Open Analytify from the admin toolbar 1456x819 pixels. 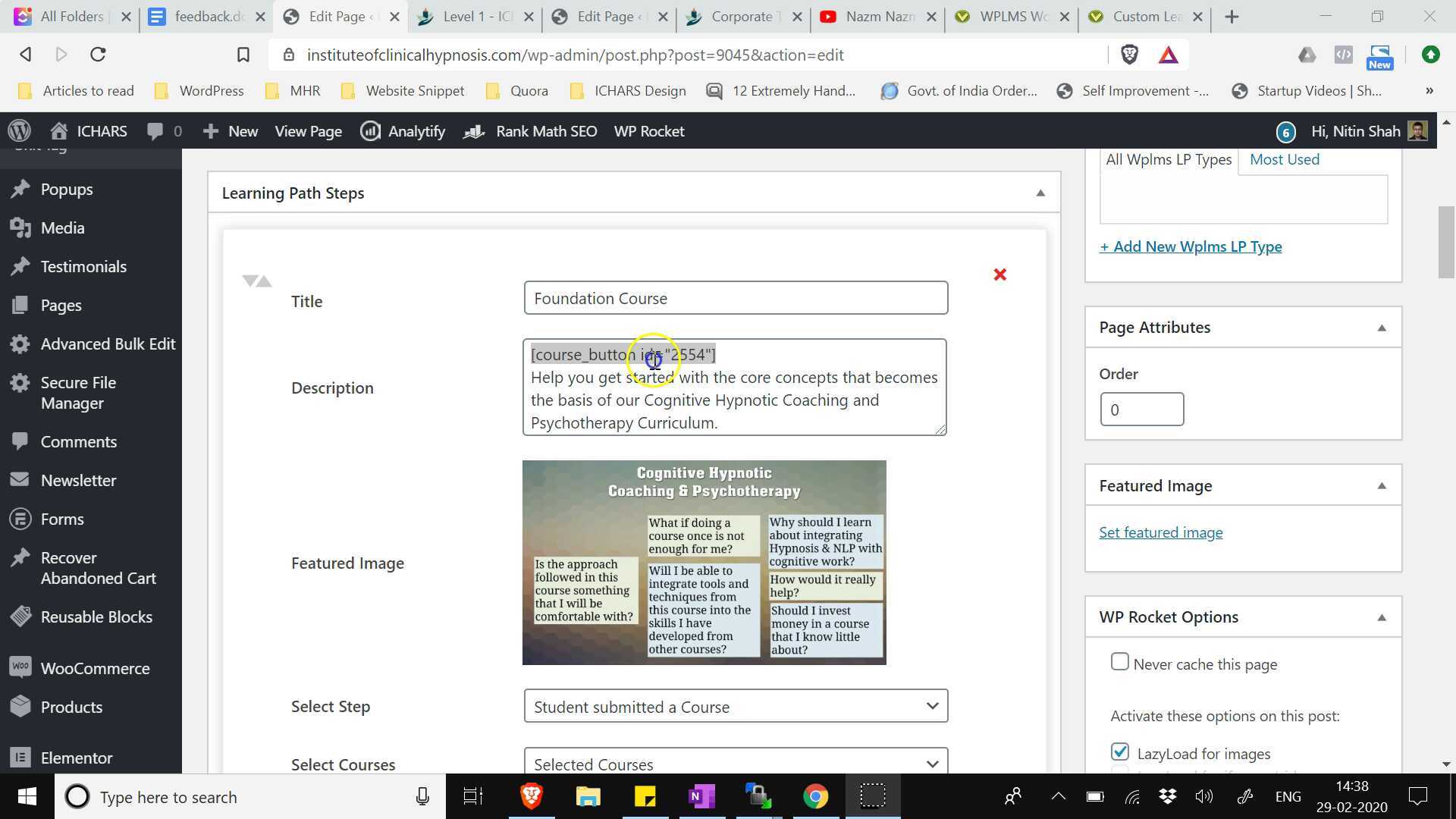[x=403, y=131]
